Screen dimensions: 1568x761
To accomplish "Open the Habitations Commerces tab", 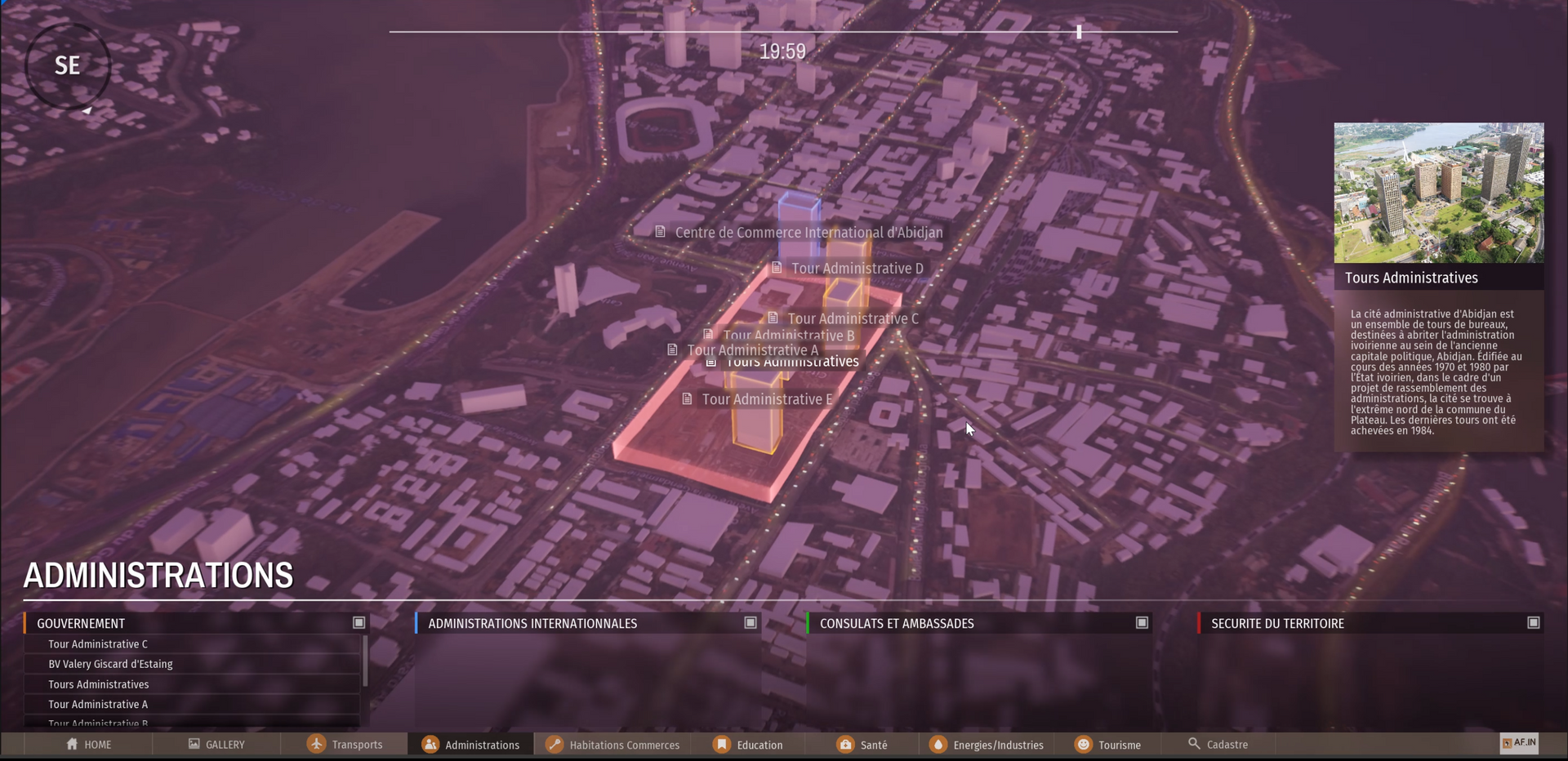I will [x=612, y=744].
